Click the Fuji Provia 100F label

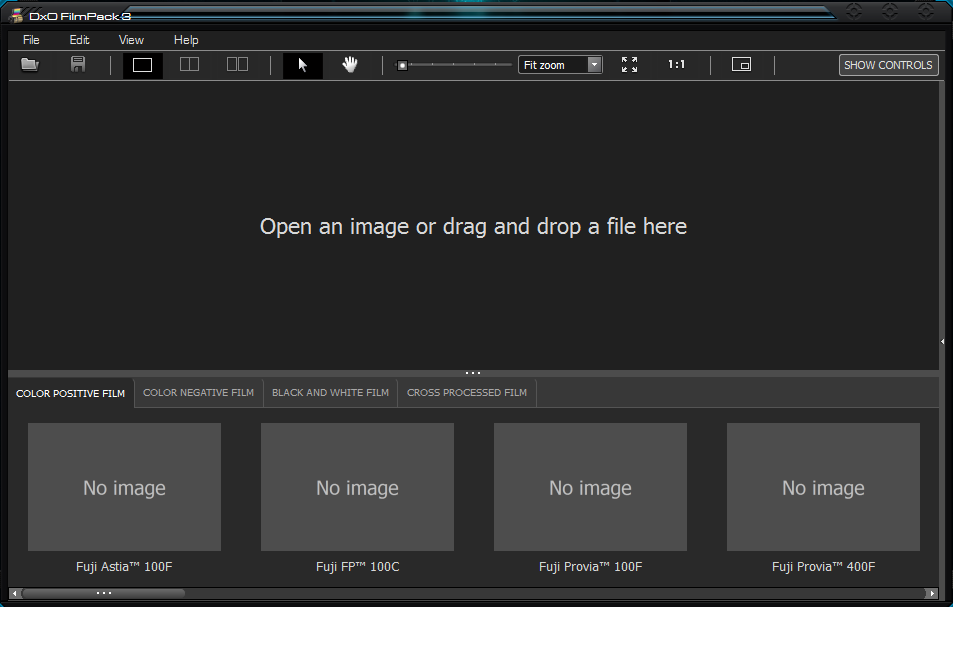point(590,567)
